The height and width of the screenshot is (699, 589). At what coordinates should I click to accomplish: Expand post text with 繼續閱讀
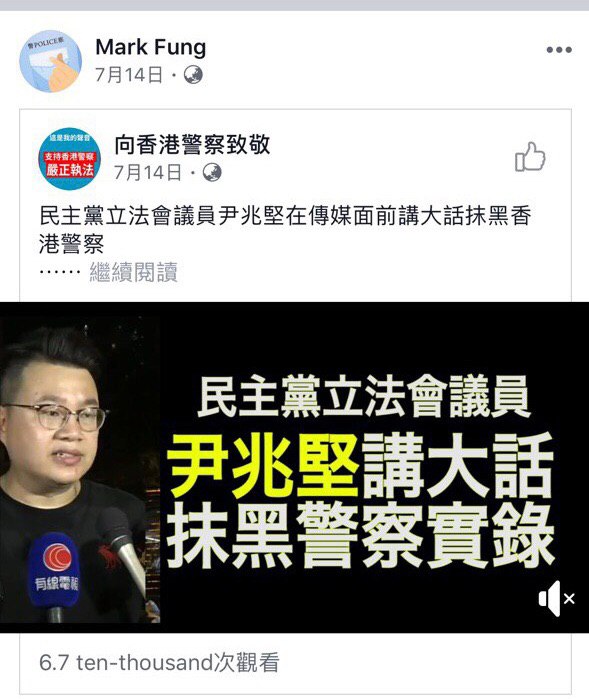tap(133, 272)
